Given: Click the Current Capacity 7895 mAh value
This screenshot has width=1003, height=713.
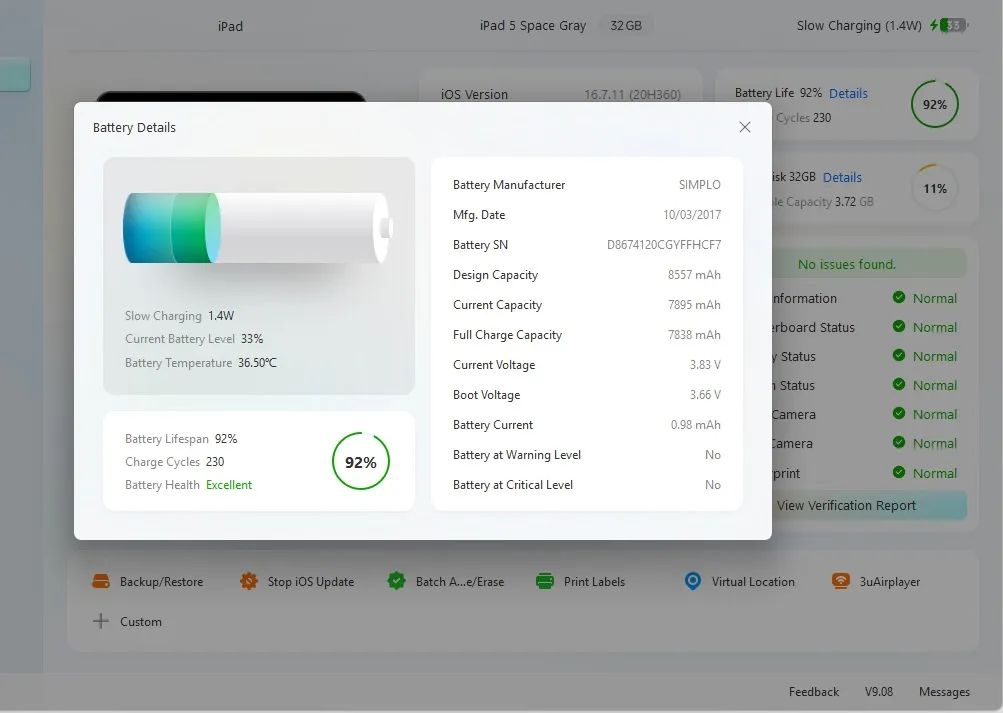Looking at the screenshot, I should 694,305.
